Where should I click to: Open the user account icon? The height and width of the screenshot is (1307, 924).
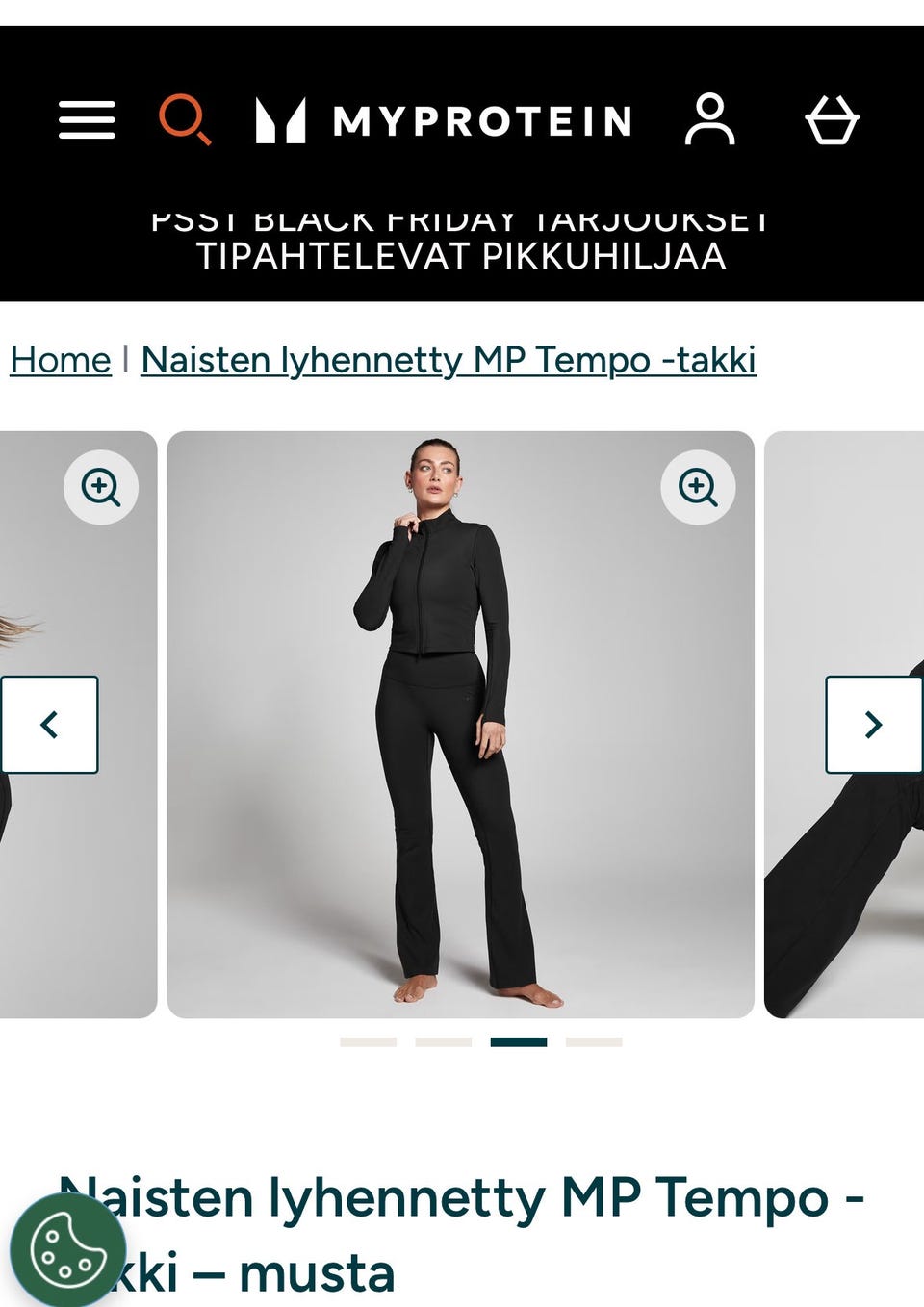click(710, 119)
